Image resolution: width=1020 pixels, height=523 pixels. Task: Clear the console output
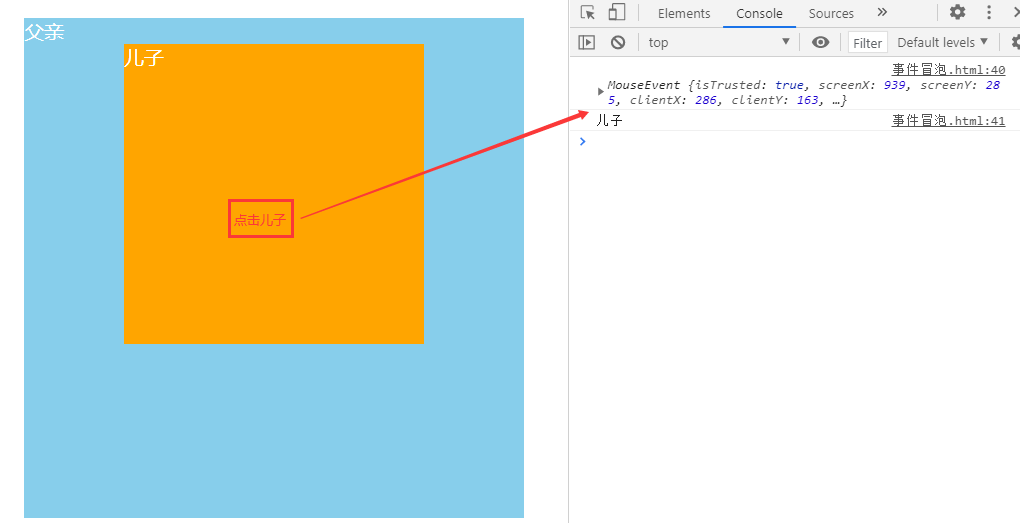pyautogui.click(x=618, y=42)
